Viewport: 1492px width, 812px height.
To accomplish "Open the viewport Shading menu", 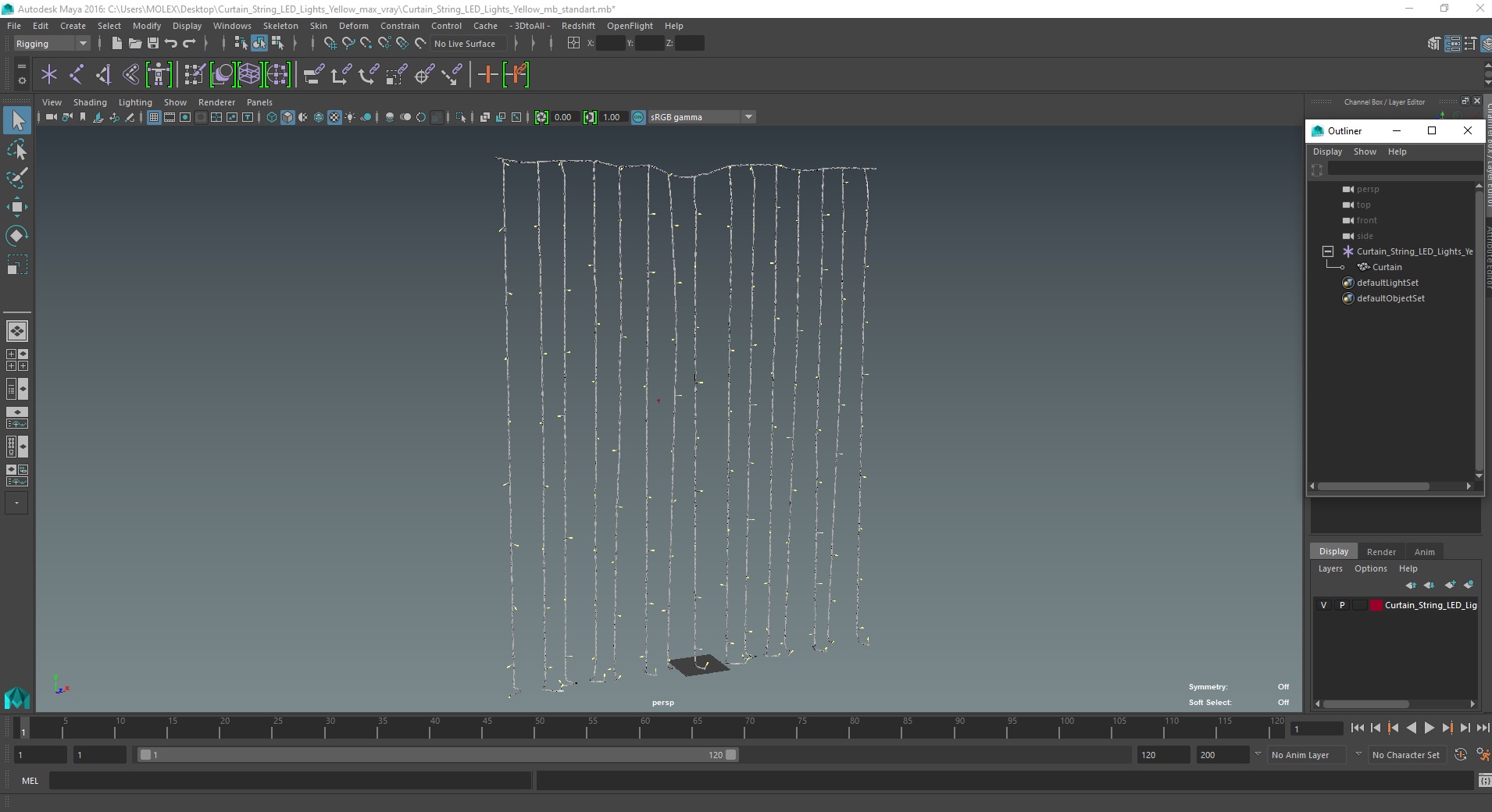I will 90,102.
